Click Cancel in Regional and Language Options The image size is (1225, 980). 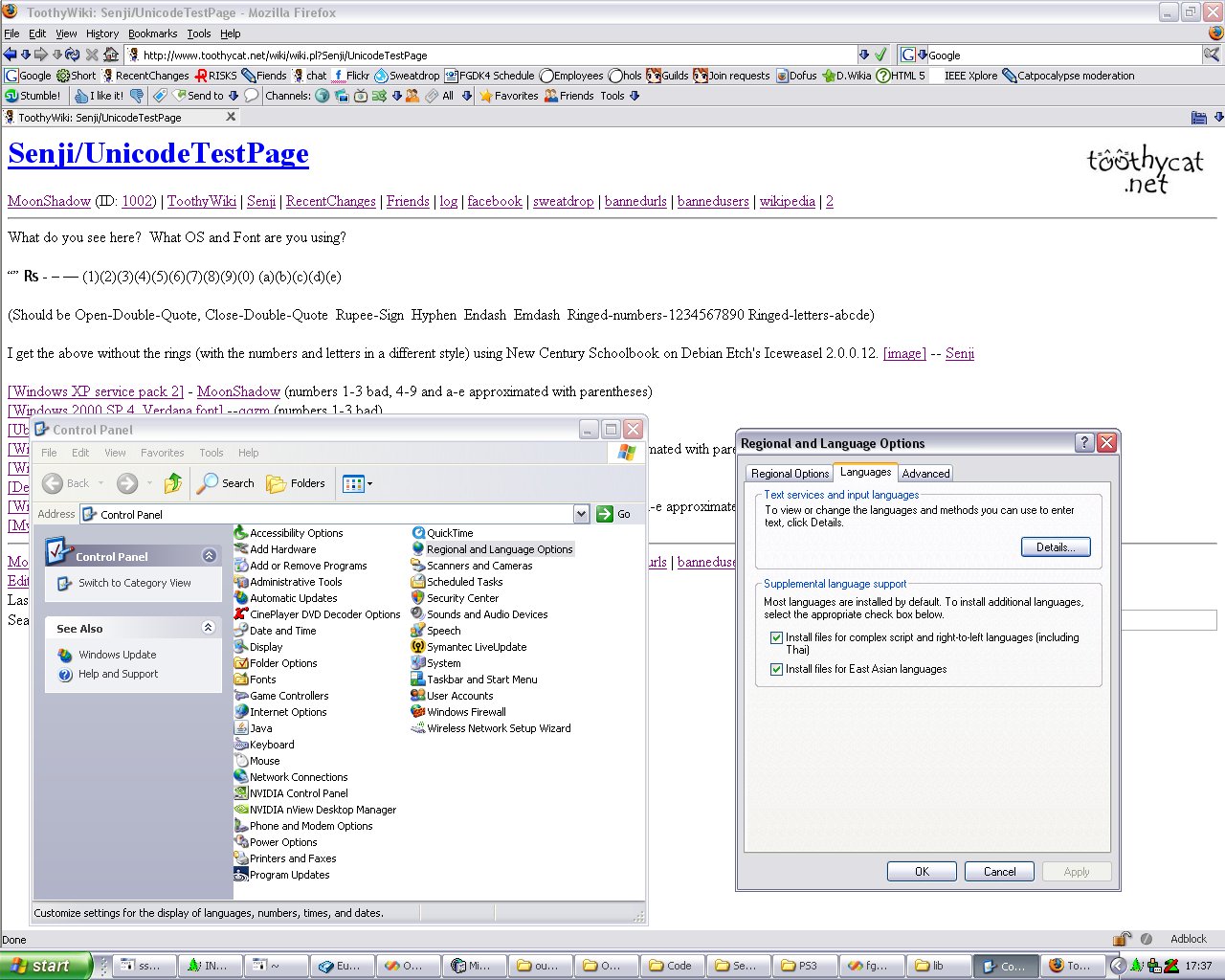[x=999, y=871]
